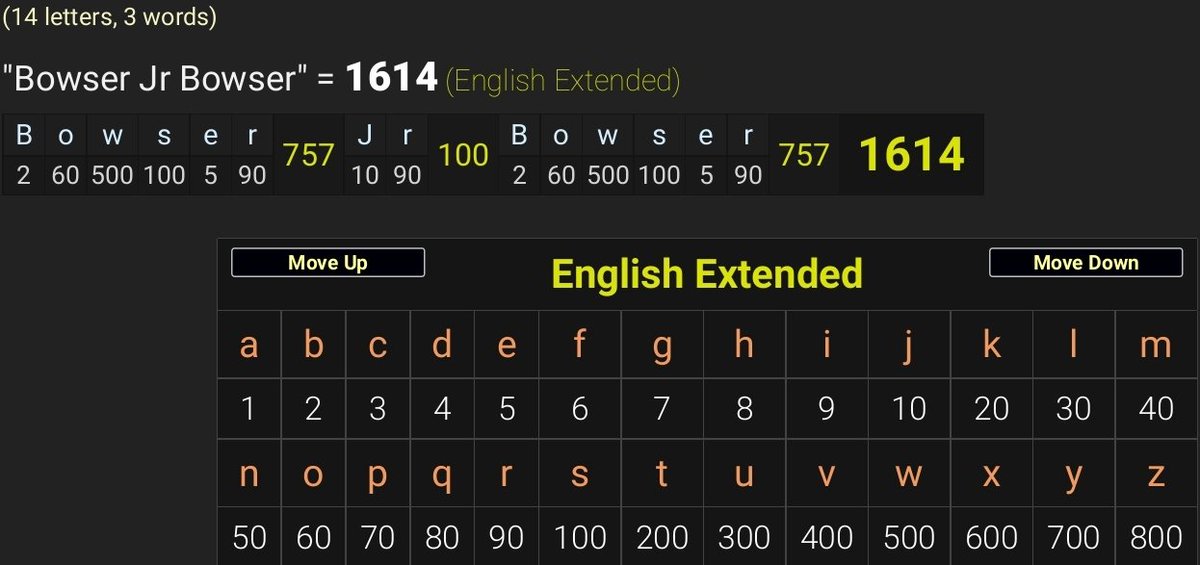Click the value 10 under J in breakdown
Viewport: 1200px width, 565px height.
tap(365, 175)
